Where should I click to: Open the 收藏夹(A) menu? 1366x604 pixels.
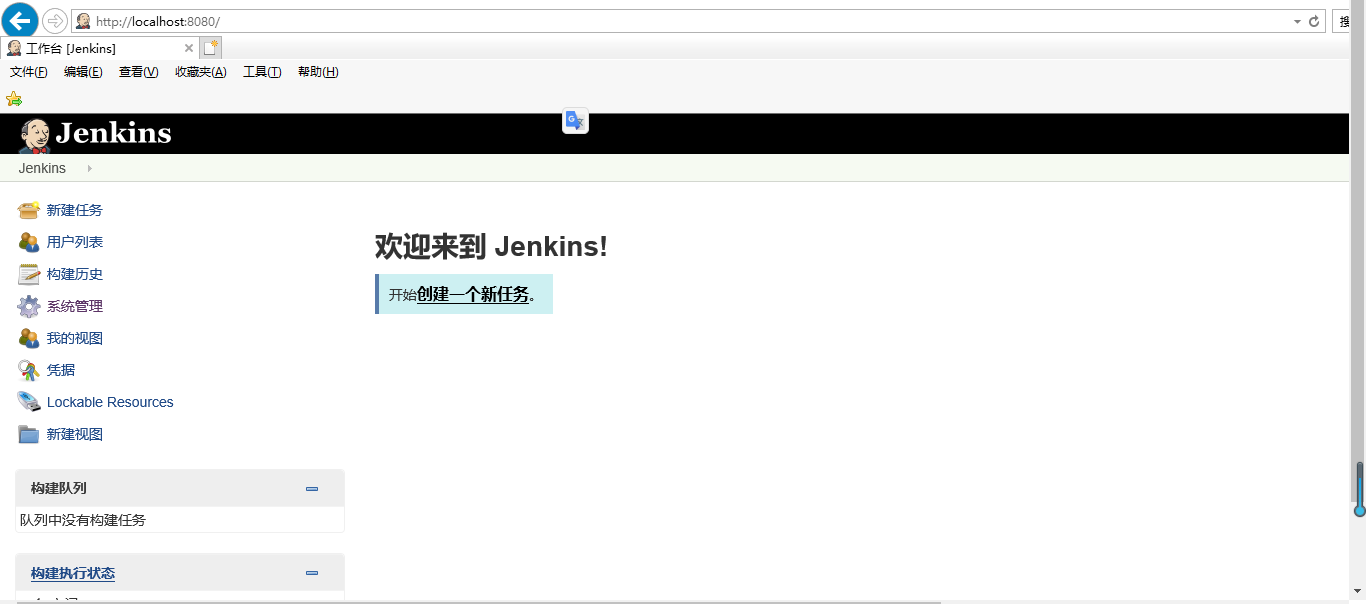201,72
